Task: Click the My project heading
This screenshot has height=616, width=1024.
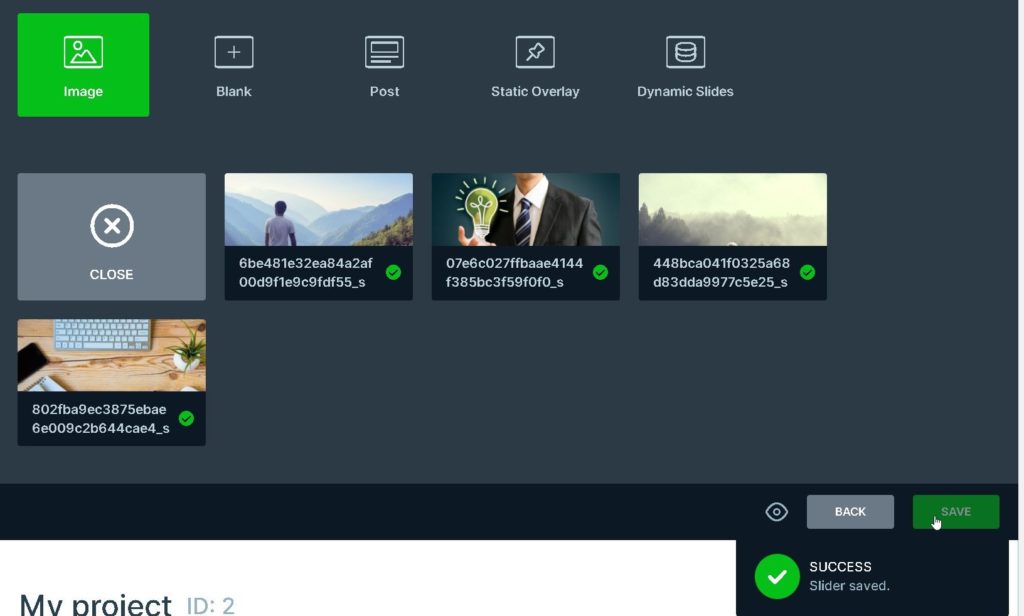Action: coord(96,604)
